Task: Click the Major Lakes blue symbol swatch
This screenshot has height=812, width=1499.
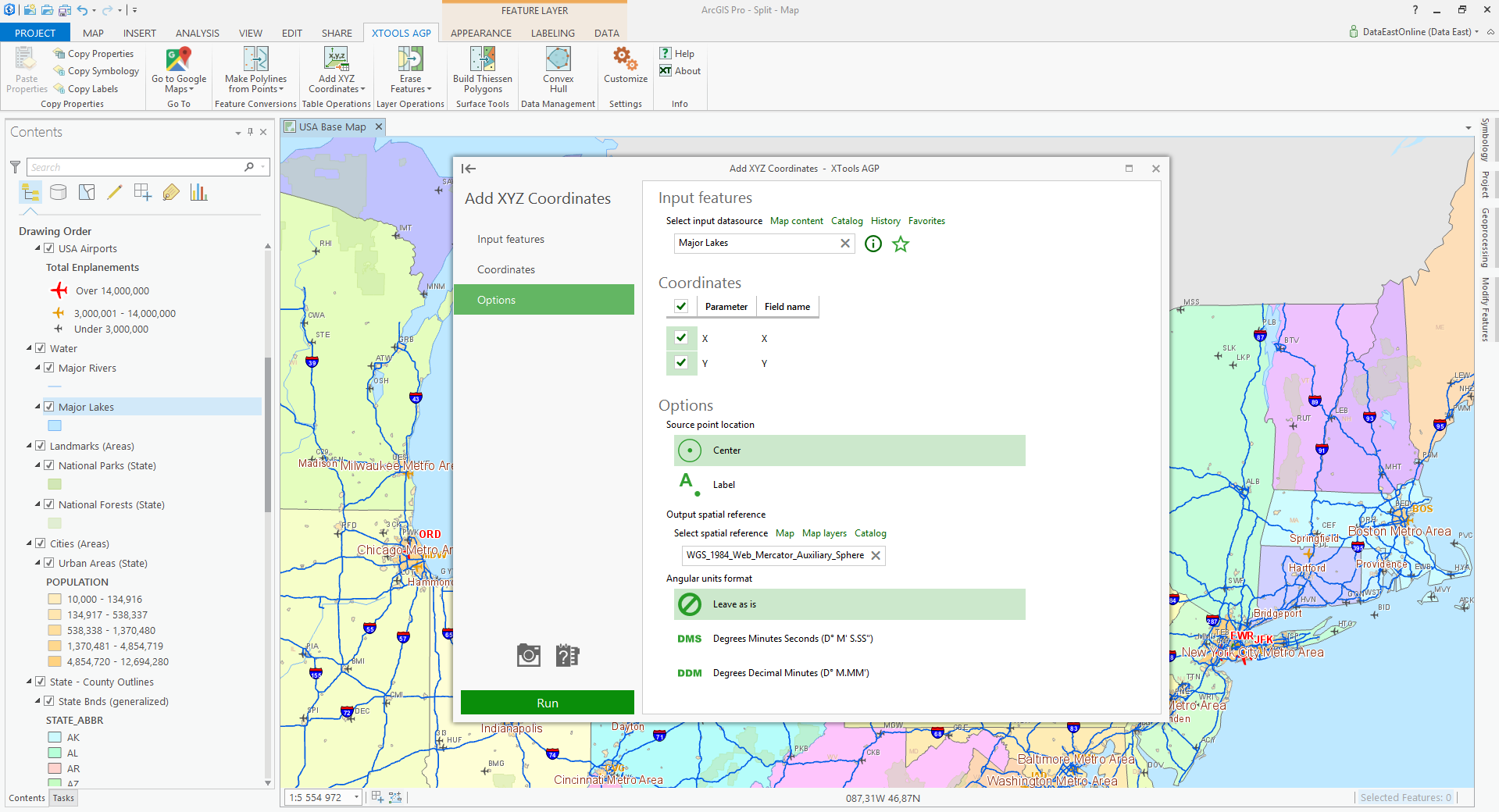Action: (55, 426)
